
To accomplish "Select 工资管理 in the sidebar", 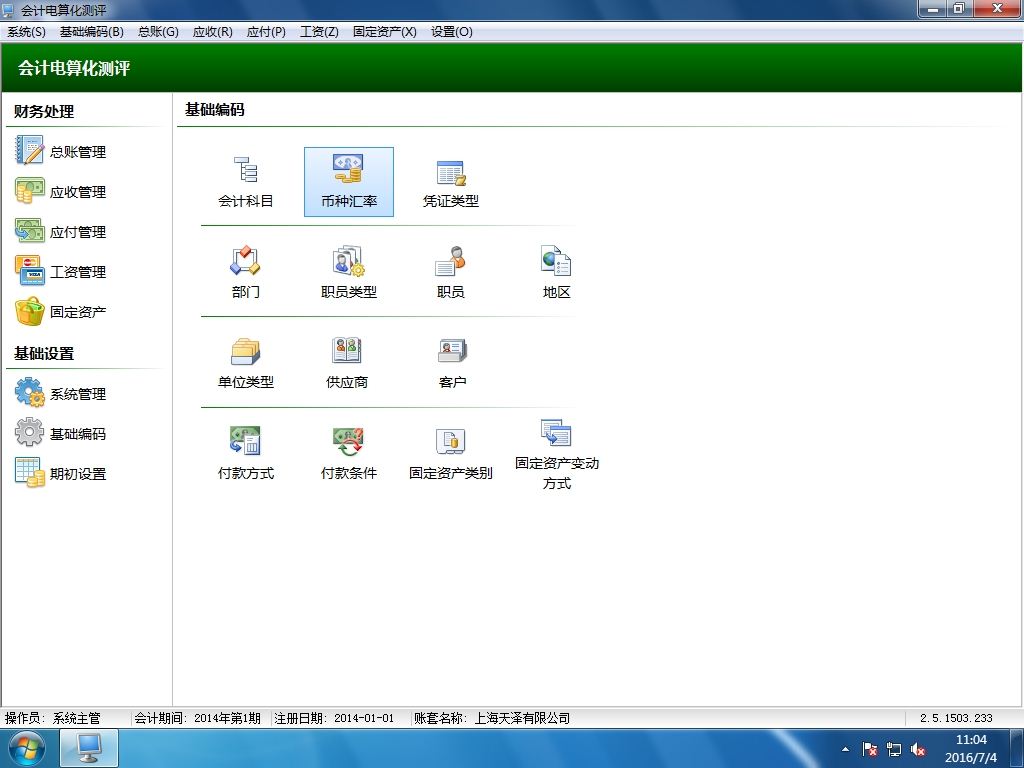I will click(x=61, y=271).
